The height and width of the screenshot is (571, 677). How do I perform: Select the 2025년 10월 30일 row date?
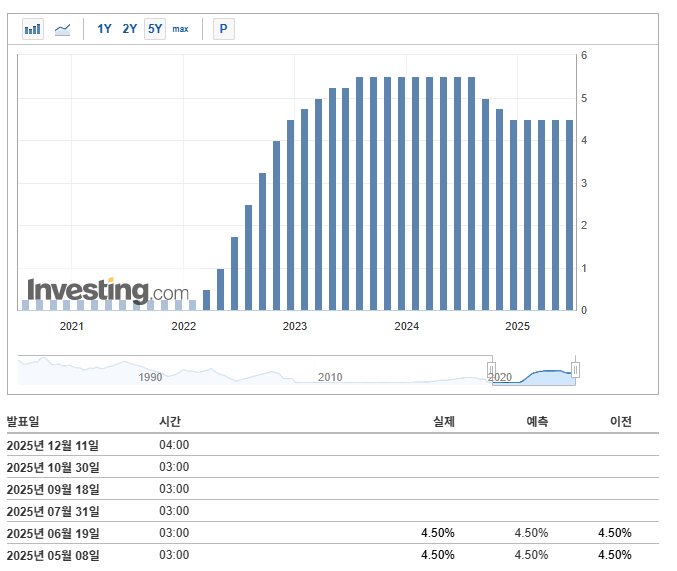click(x=53, y=467)
